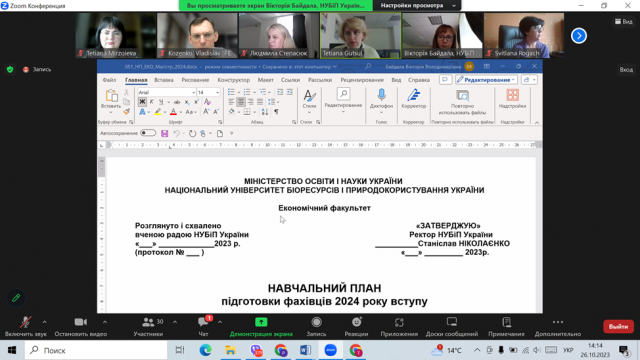The image size is (640, 360).
Task: Toggle the AutoSave switch in Word
Action: click(x=148, y=133)
